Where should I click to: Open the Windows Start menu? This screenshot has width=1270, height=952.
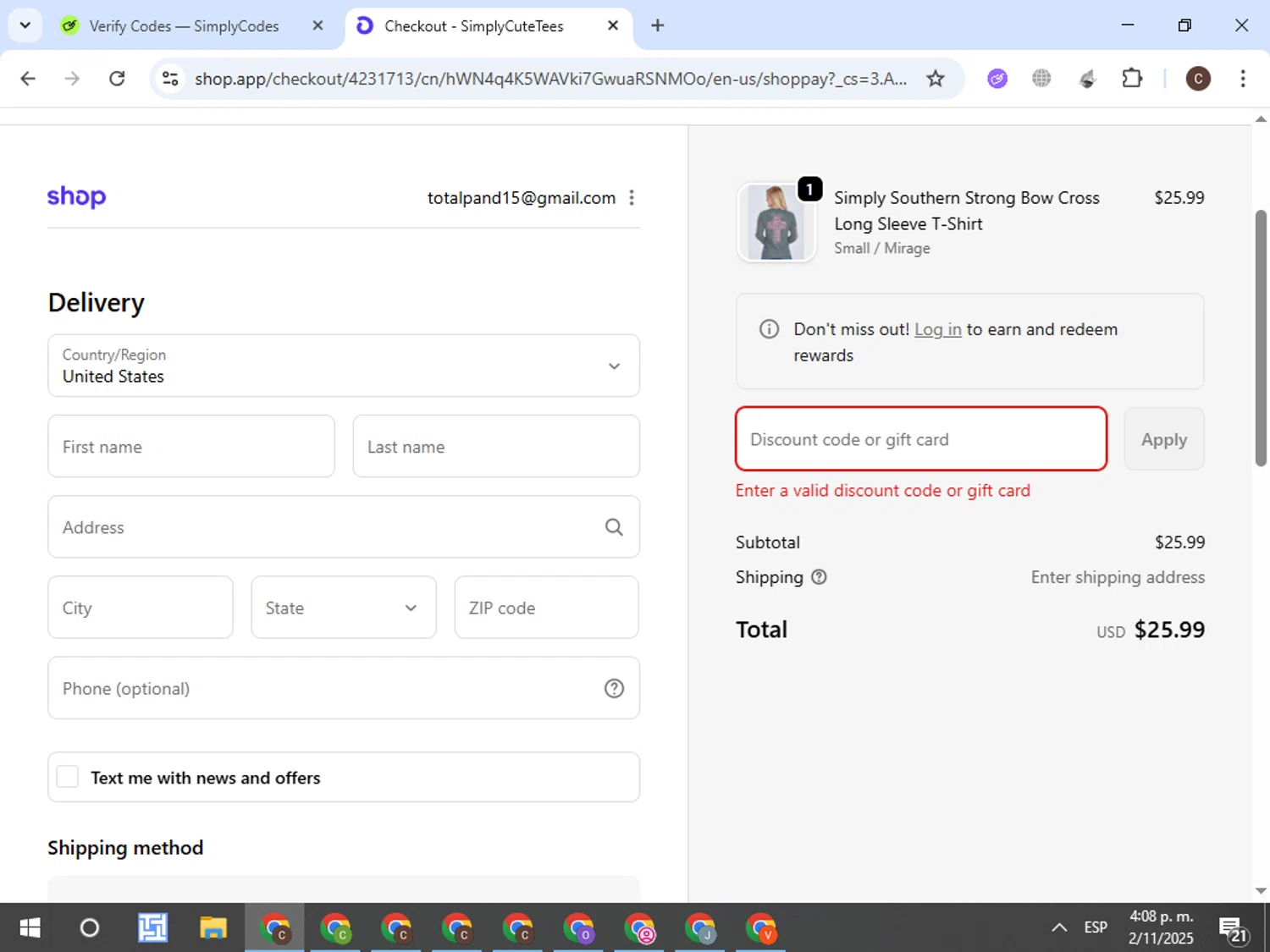[x=30, y=928]
